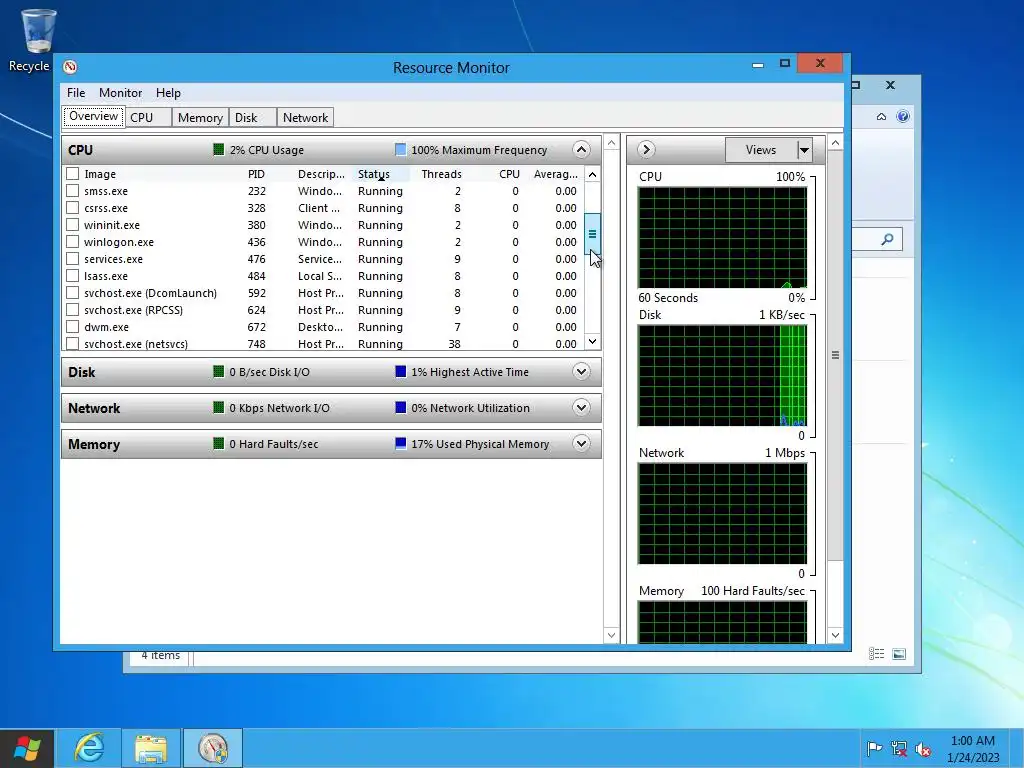Check the smss.exe process checkbox
The height and width of the screenshot is (768, 1024).
click(72, 191)
